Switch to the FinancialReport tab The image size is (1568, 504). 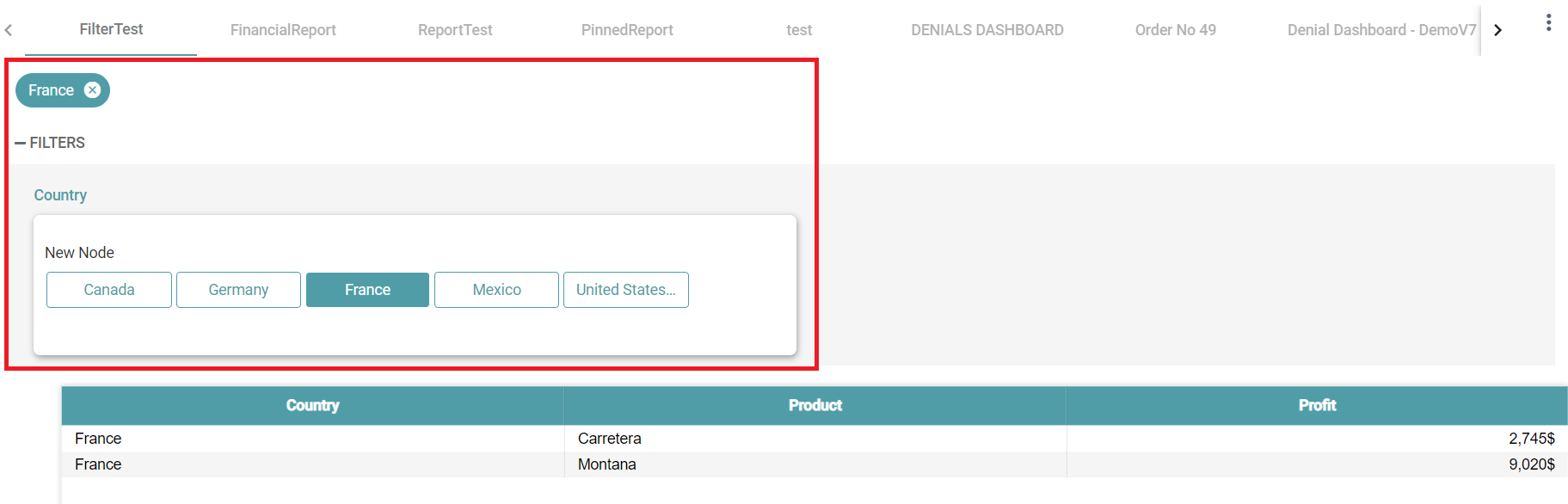click(x=283, y=30)
